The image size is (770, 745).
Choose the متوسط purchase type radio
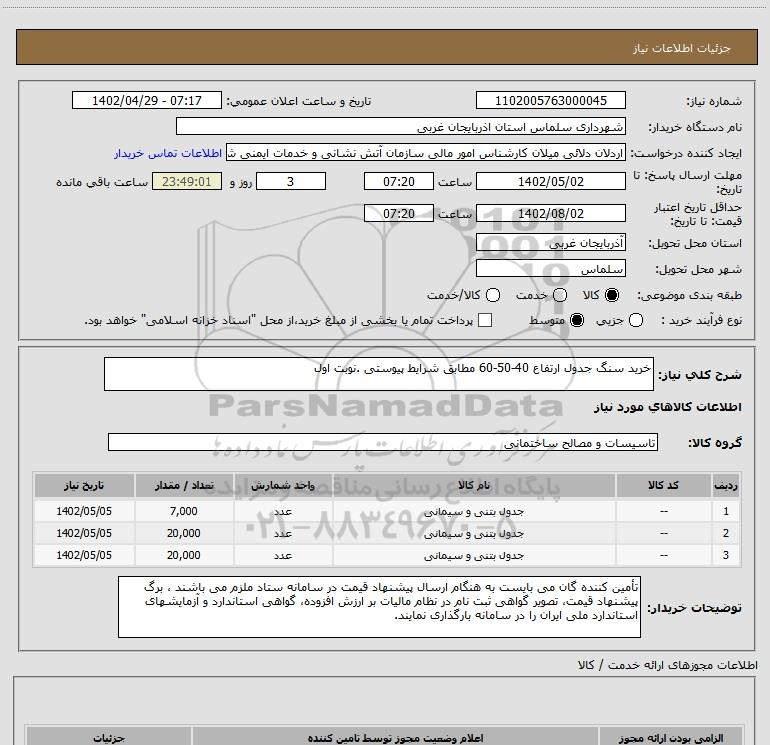[577, 320]
